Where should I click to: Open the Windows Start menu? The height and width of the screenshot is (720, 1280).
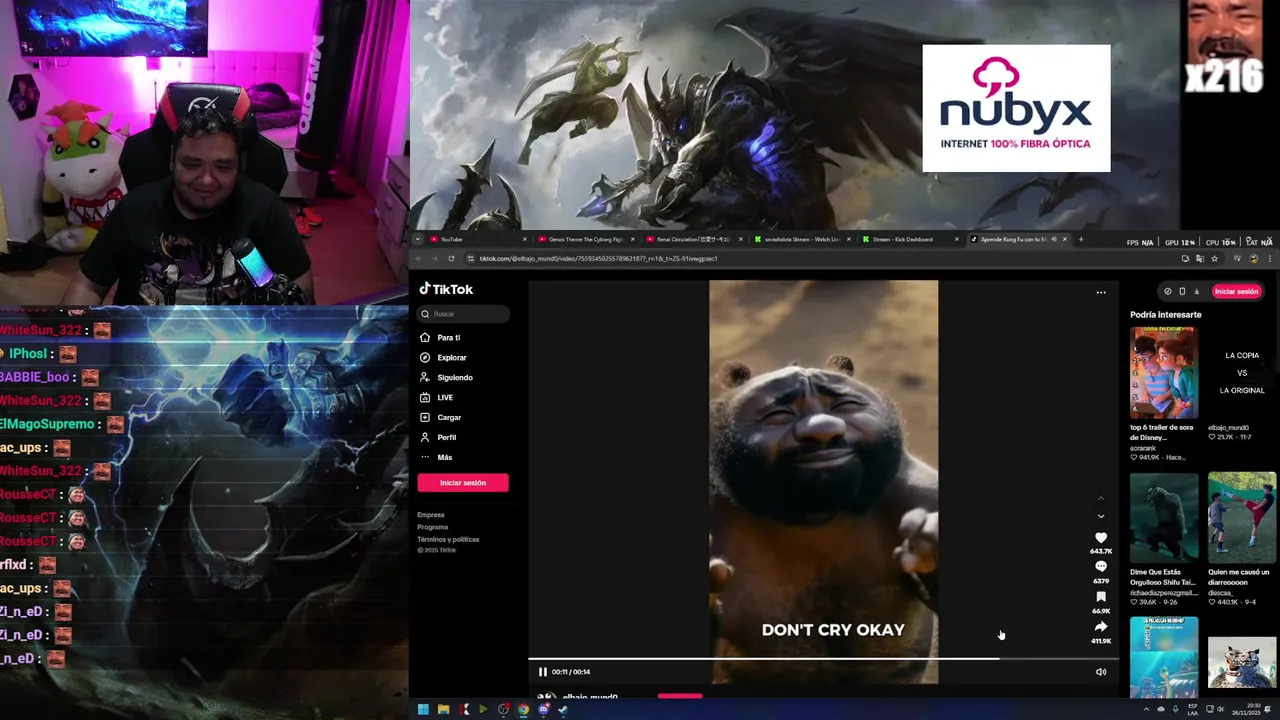pyautogui.click(x=423, y=710)
